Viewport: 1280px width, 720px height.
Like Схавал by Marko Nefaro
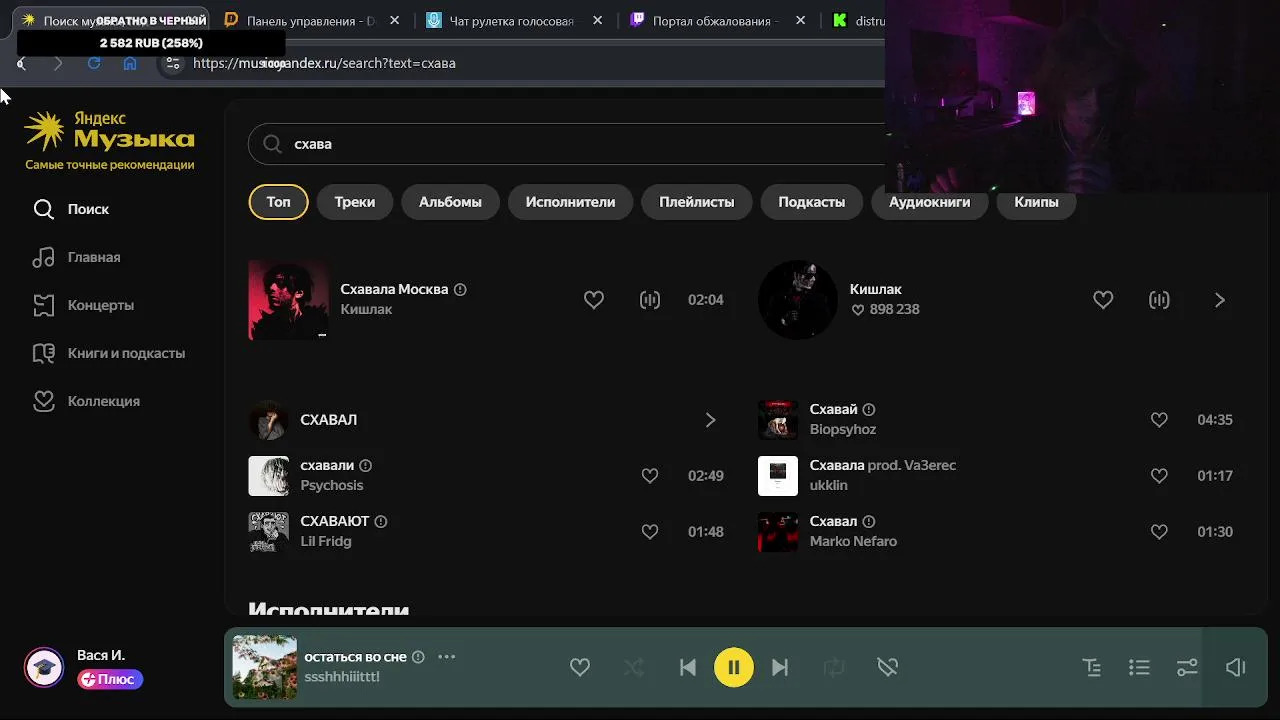click(1159, 532)
